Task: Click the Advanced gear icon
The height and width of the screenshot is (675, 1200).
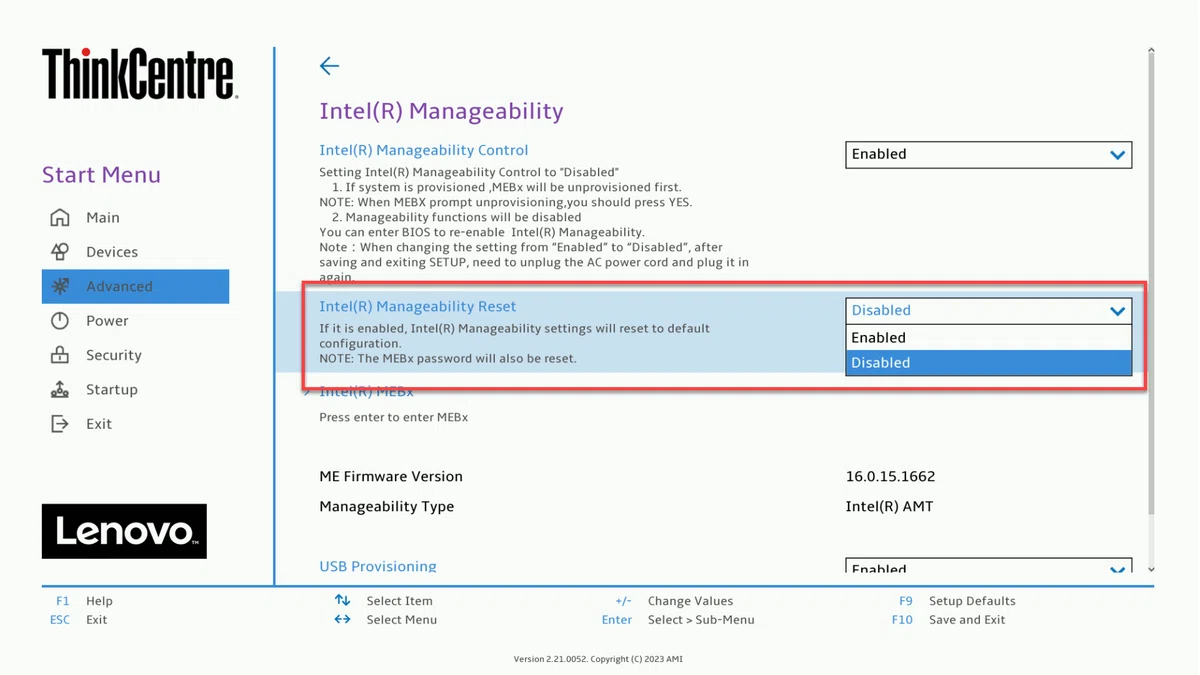Action: [60, 286]
